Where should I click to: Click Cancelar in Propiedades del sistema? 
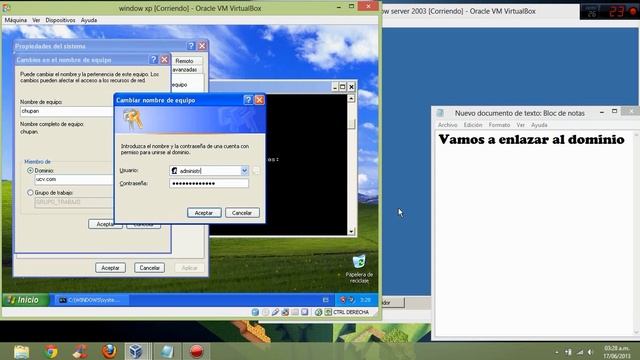point(149,268)
